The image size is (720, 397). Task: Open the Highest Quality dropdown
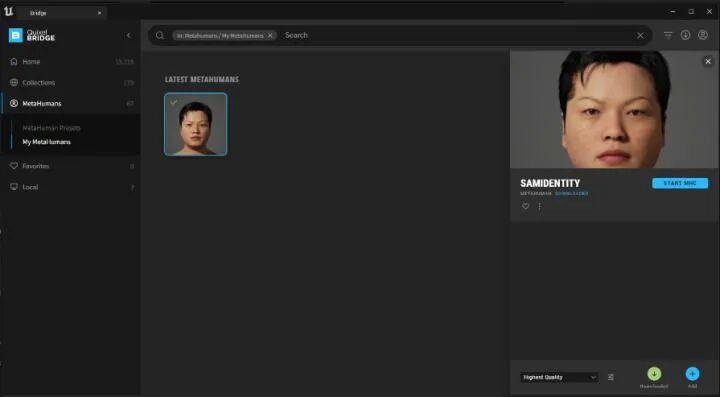tap(559, 377)
